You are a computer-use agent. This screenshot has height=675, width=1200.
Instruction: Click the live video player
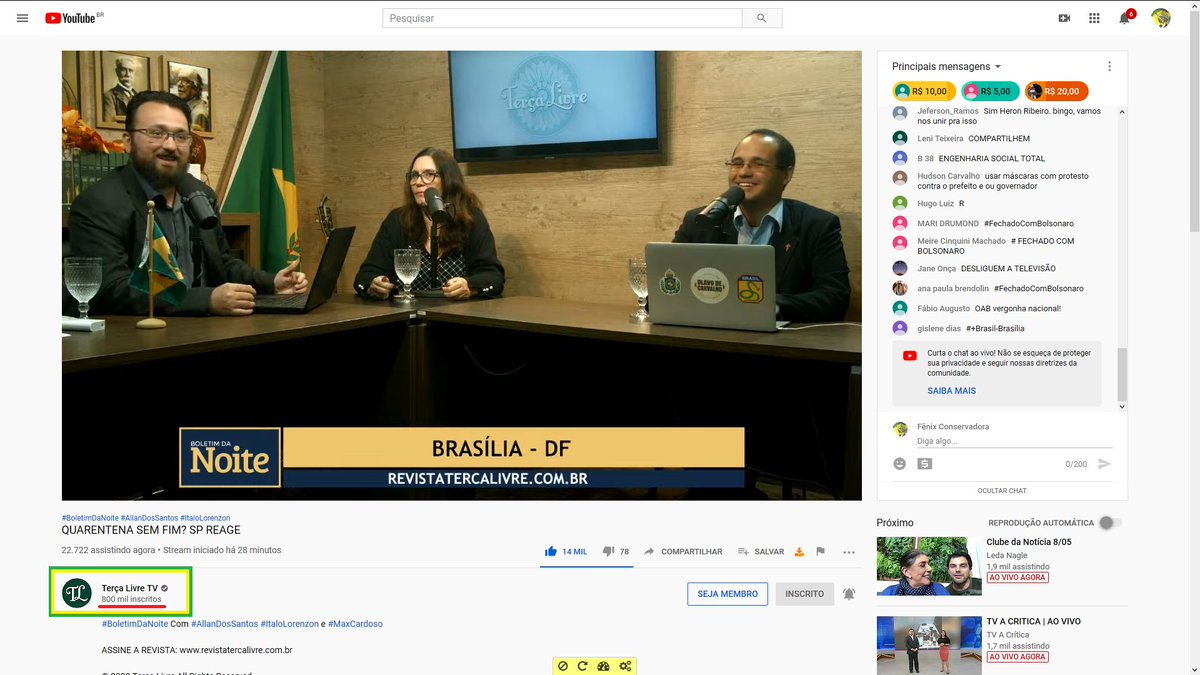462,276
